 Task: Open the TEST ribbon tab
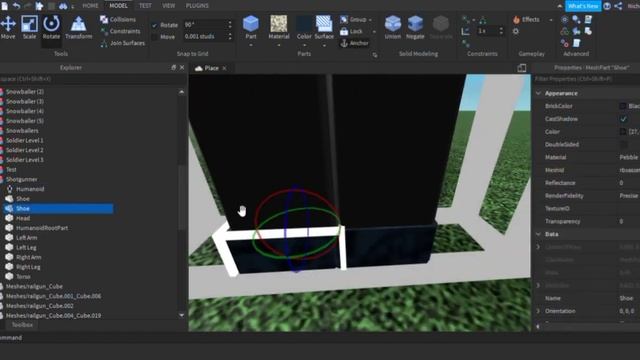coord(145,6)
